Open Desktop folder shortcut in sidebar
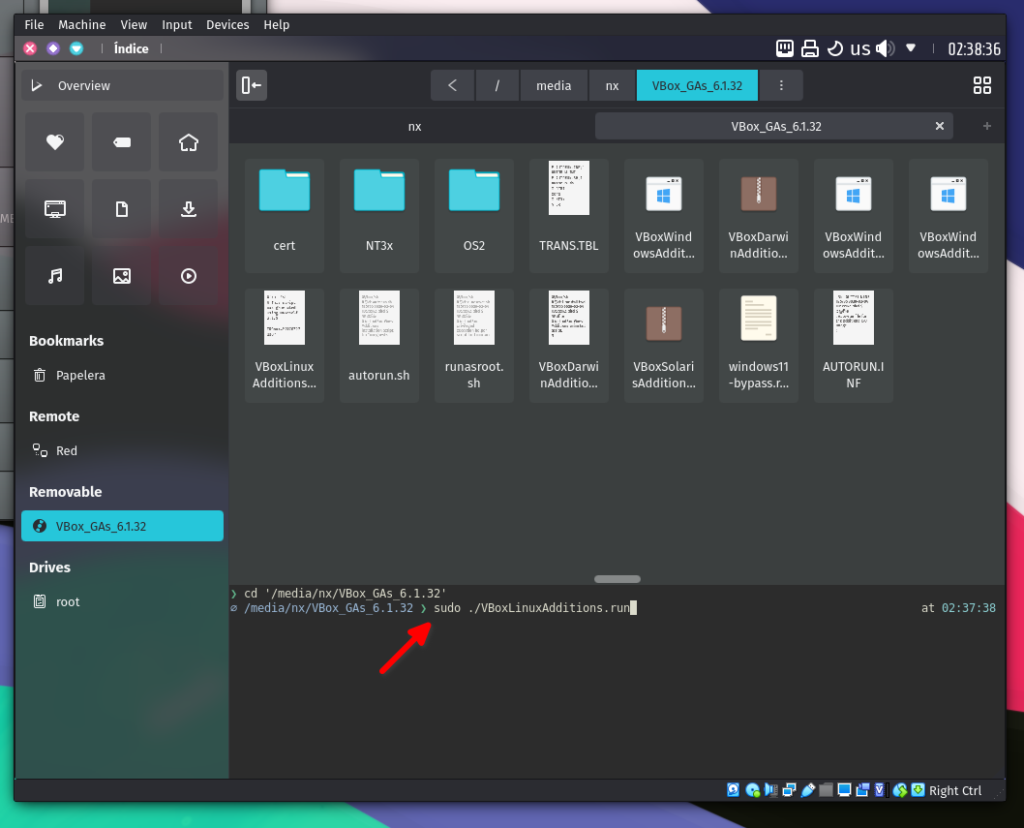 pos(55,209)
